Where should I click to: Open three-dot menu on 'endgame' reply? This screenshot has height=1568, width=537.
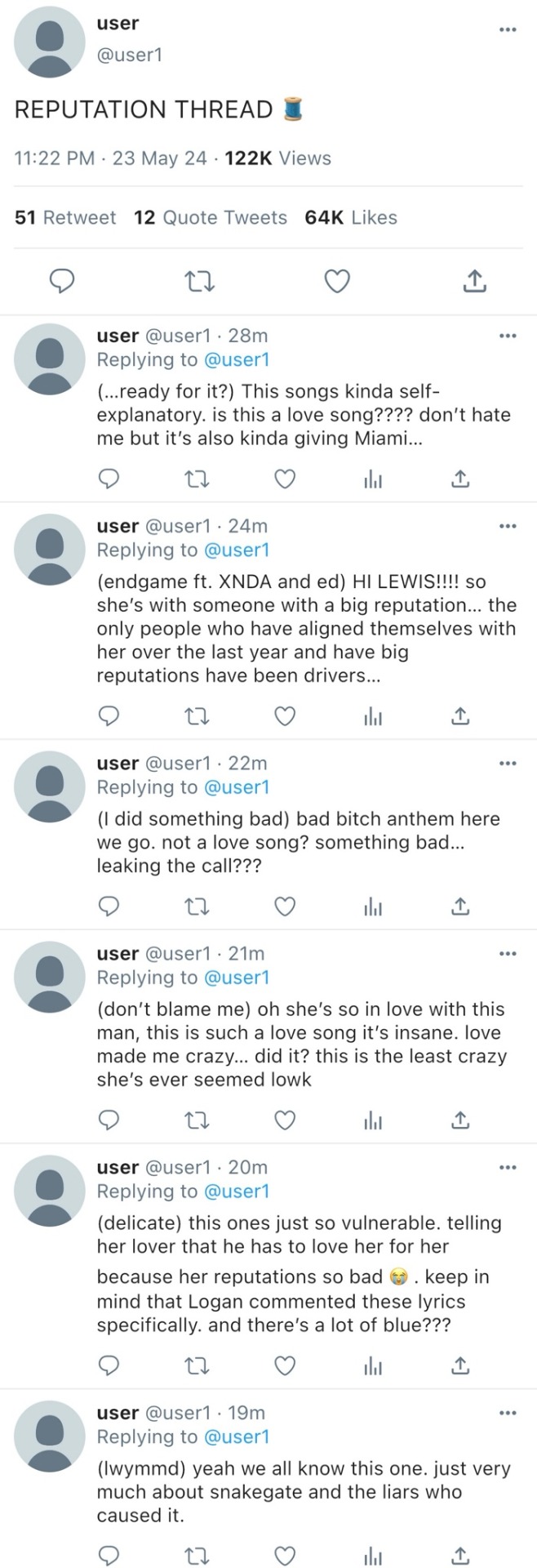pyautogui.click(x=508, y=526)
